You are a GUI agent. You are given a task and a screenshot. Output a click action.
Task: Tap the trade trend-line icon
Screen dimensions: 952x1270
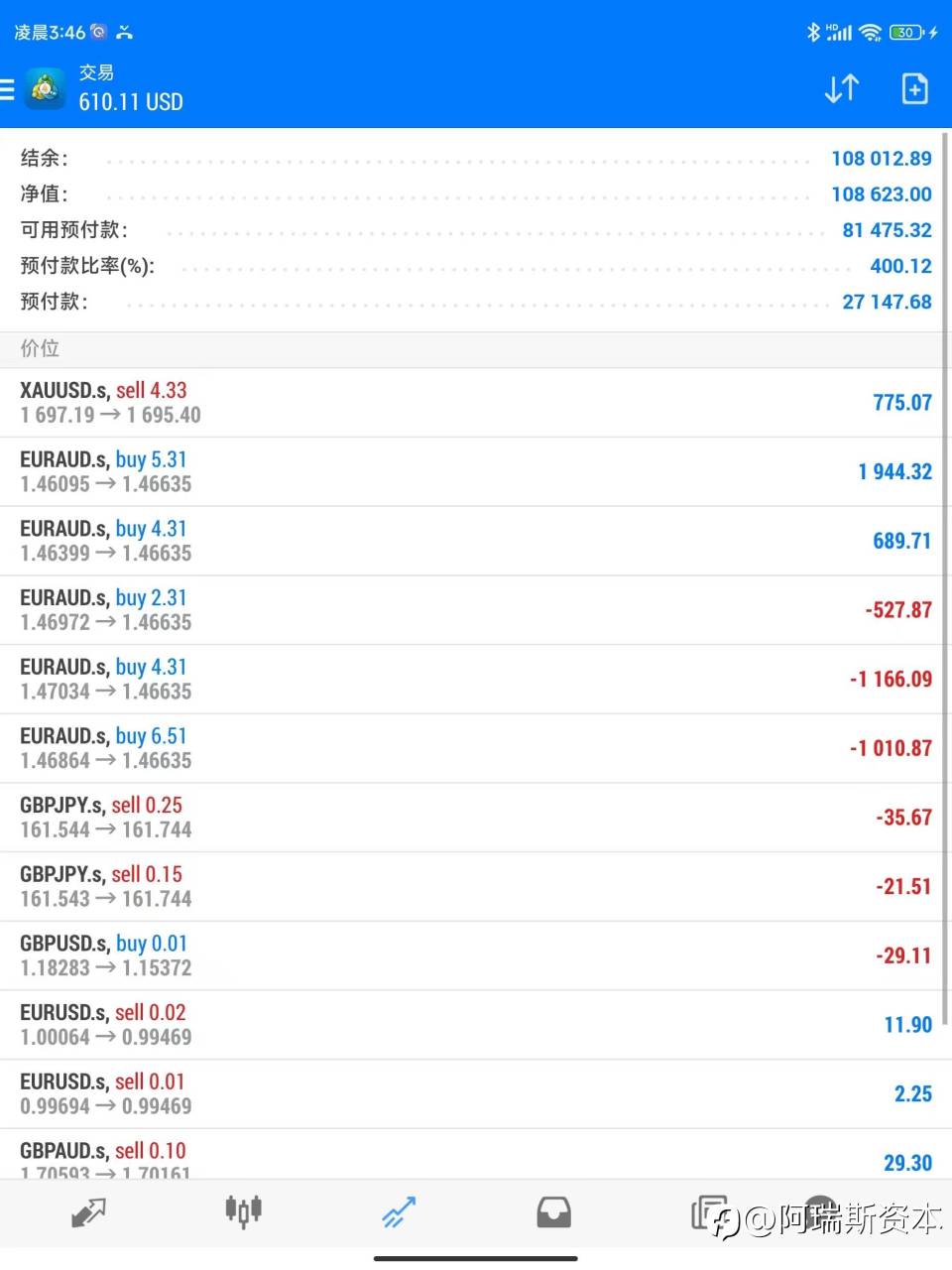[x=399, y=1212]
